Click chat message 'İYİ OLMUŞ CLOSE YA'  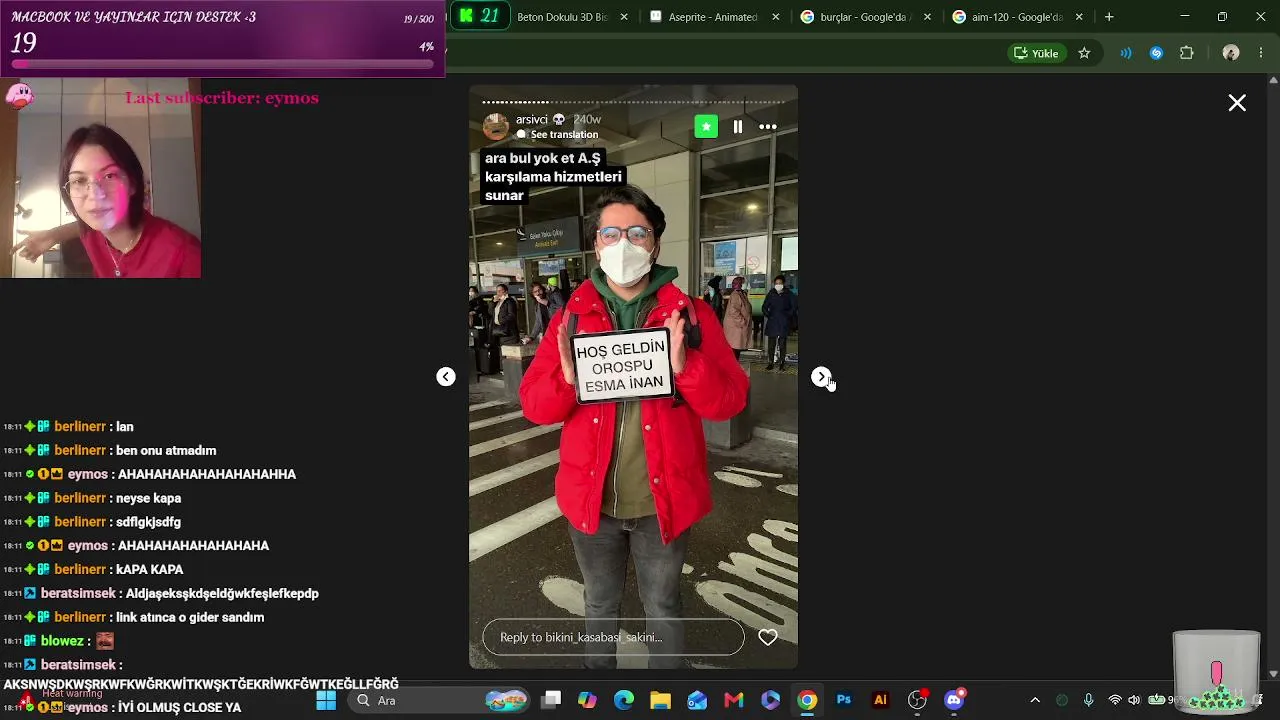180,707
